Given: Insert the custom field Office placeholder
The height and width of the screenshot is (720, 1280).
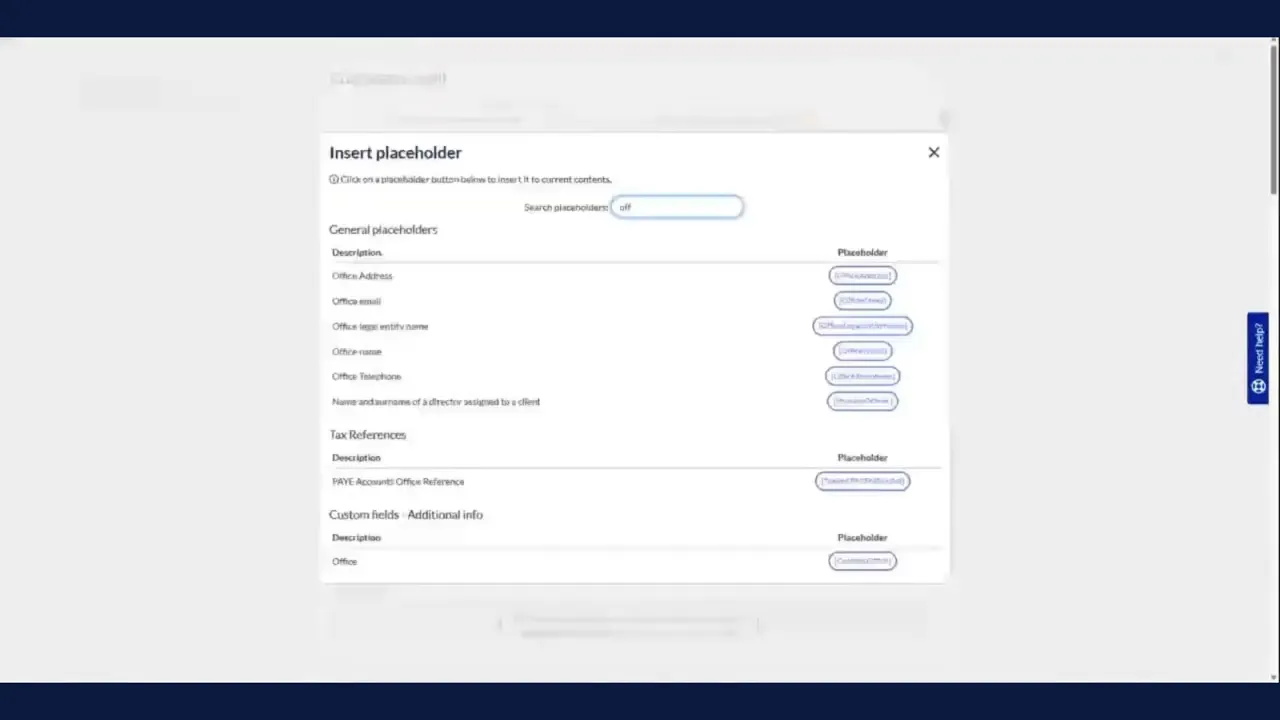Looking at the screenshot, I should click(862, 561).
